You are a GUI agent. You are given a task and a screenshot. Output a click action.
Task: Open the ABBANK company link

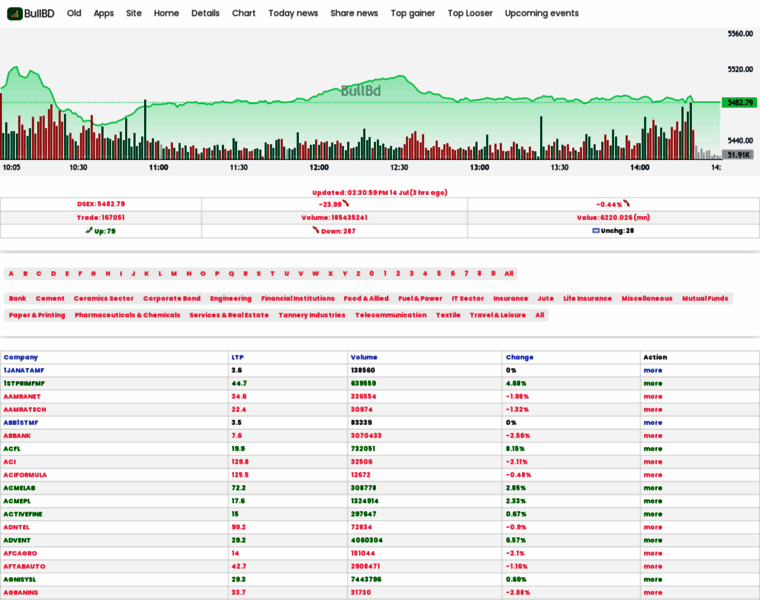pyautogui.click(x=17, y=435)
